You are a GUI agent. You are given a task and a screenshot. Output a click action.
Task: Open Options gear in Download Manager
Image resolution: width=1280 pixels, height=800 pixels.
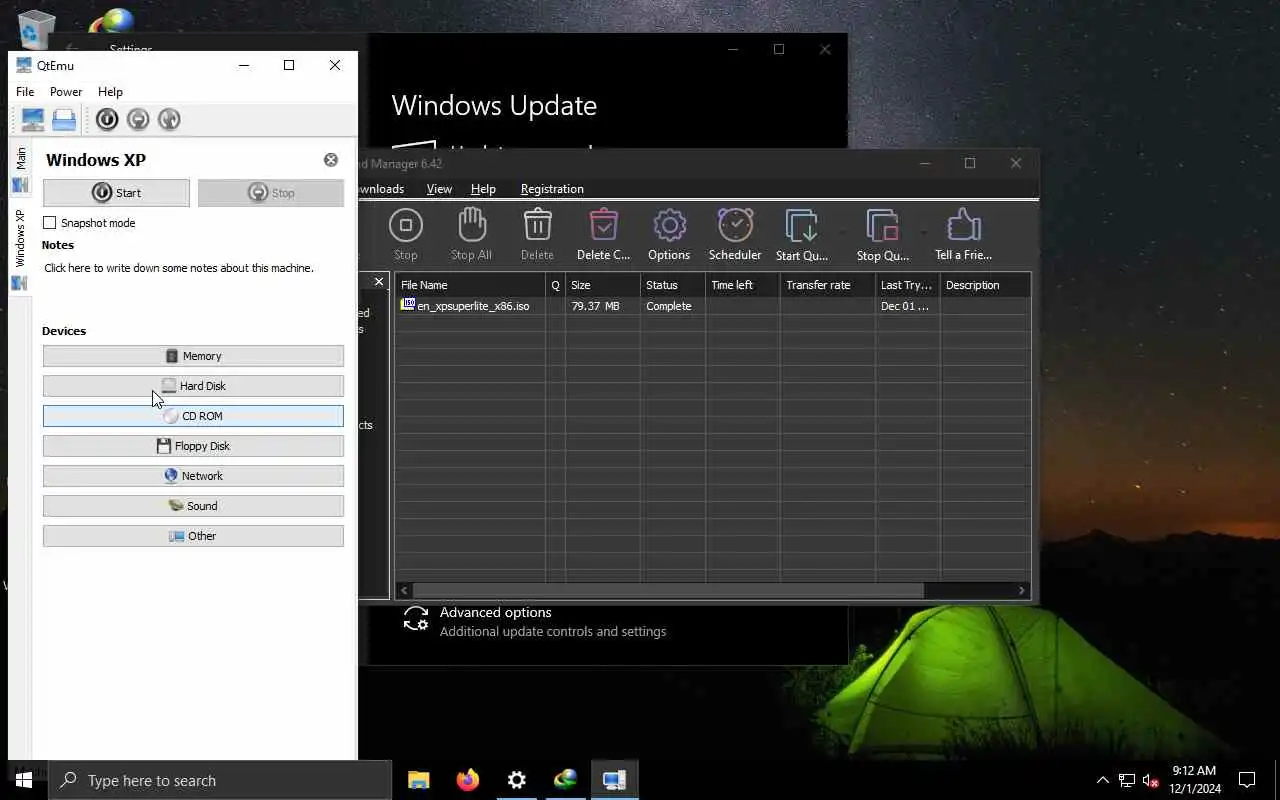pyautogui.click(x=669, y=235)
